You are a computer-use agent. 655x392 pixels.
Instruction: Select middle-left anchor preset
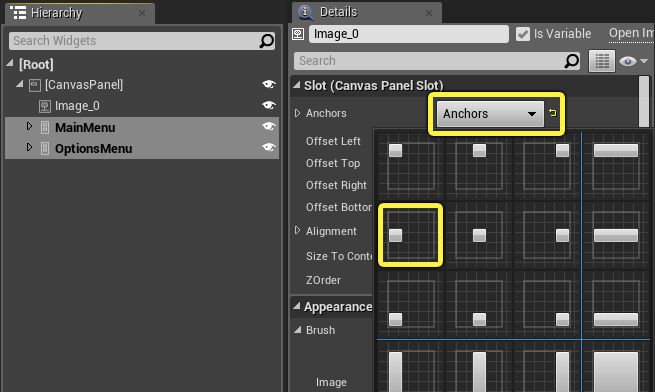pos(411,235)
